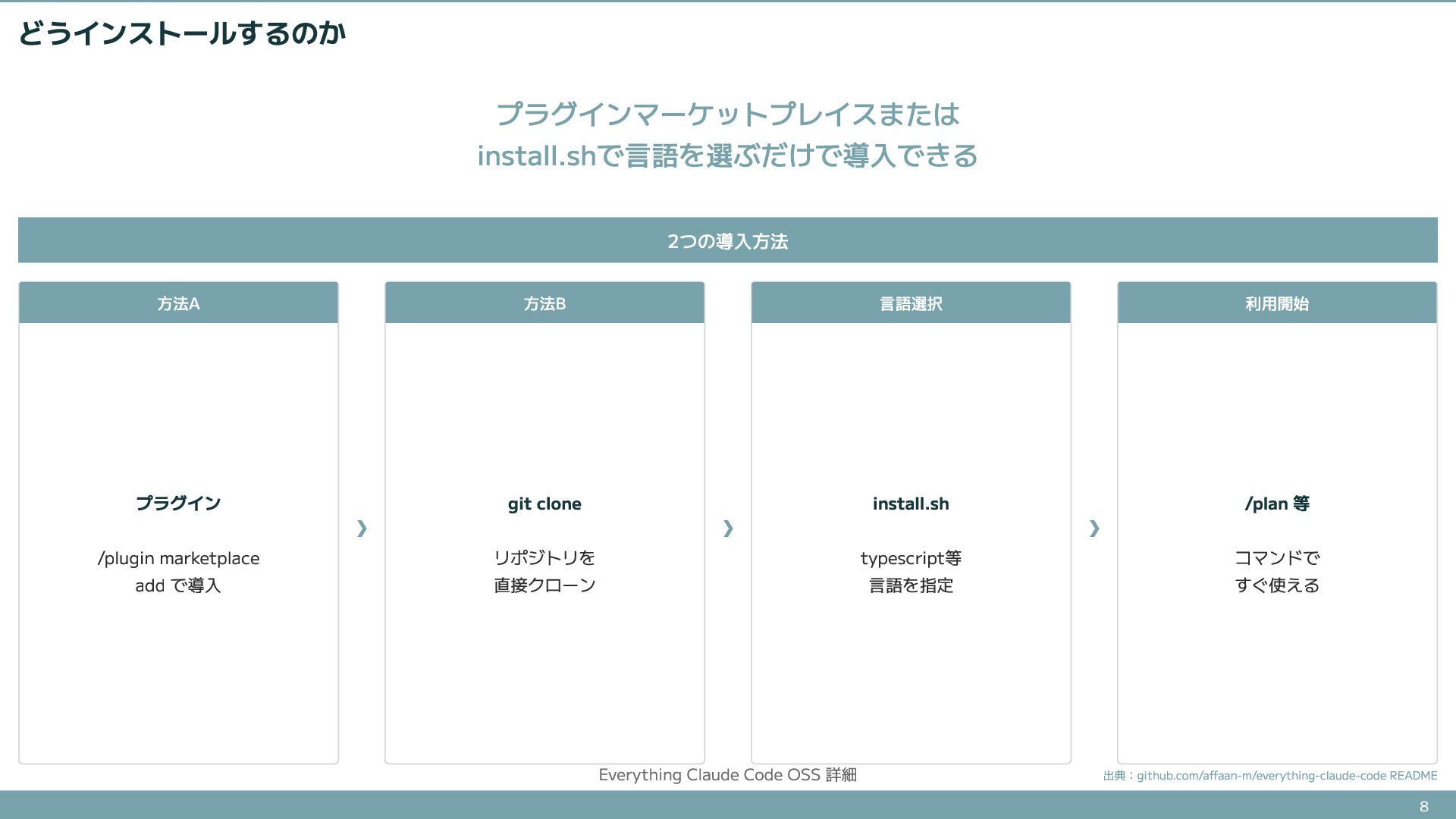Open the github.com source link
This screenshot has height=819, width=1456.
point(1286,776)
